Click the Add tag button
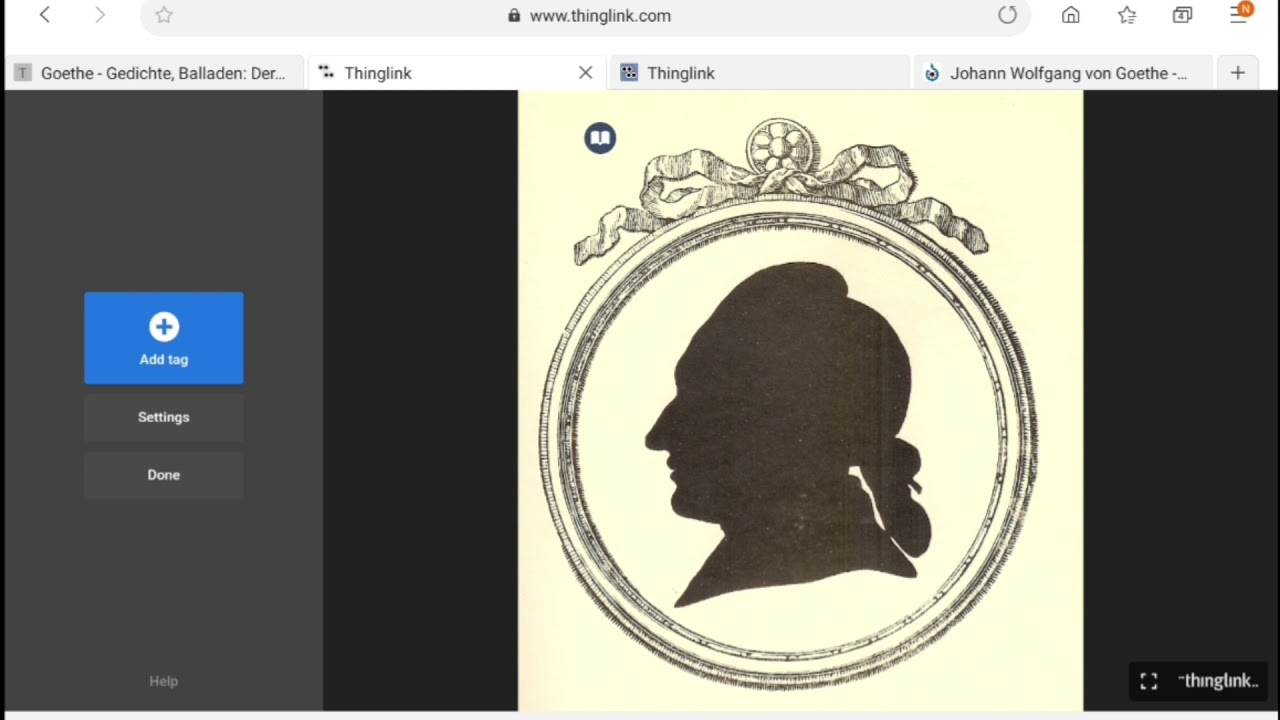1280x720 pixels. tap(164, 338)
